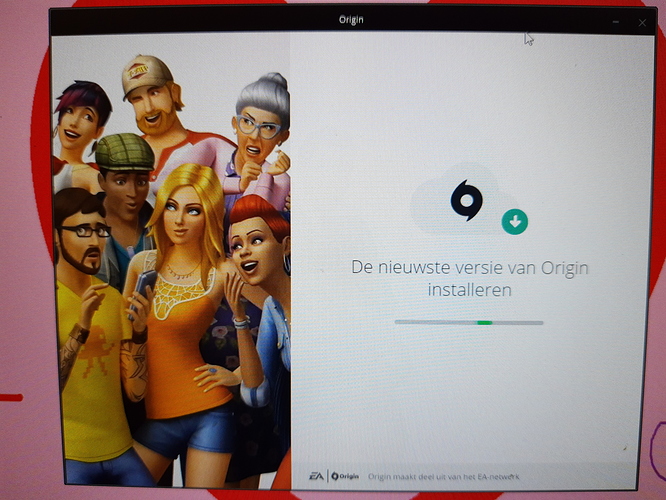Click the green download arrow badge

(514, 222)
